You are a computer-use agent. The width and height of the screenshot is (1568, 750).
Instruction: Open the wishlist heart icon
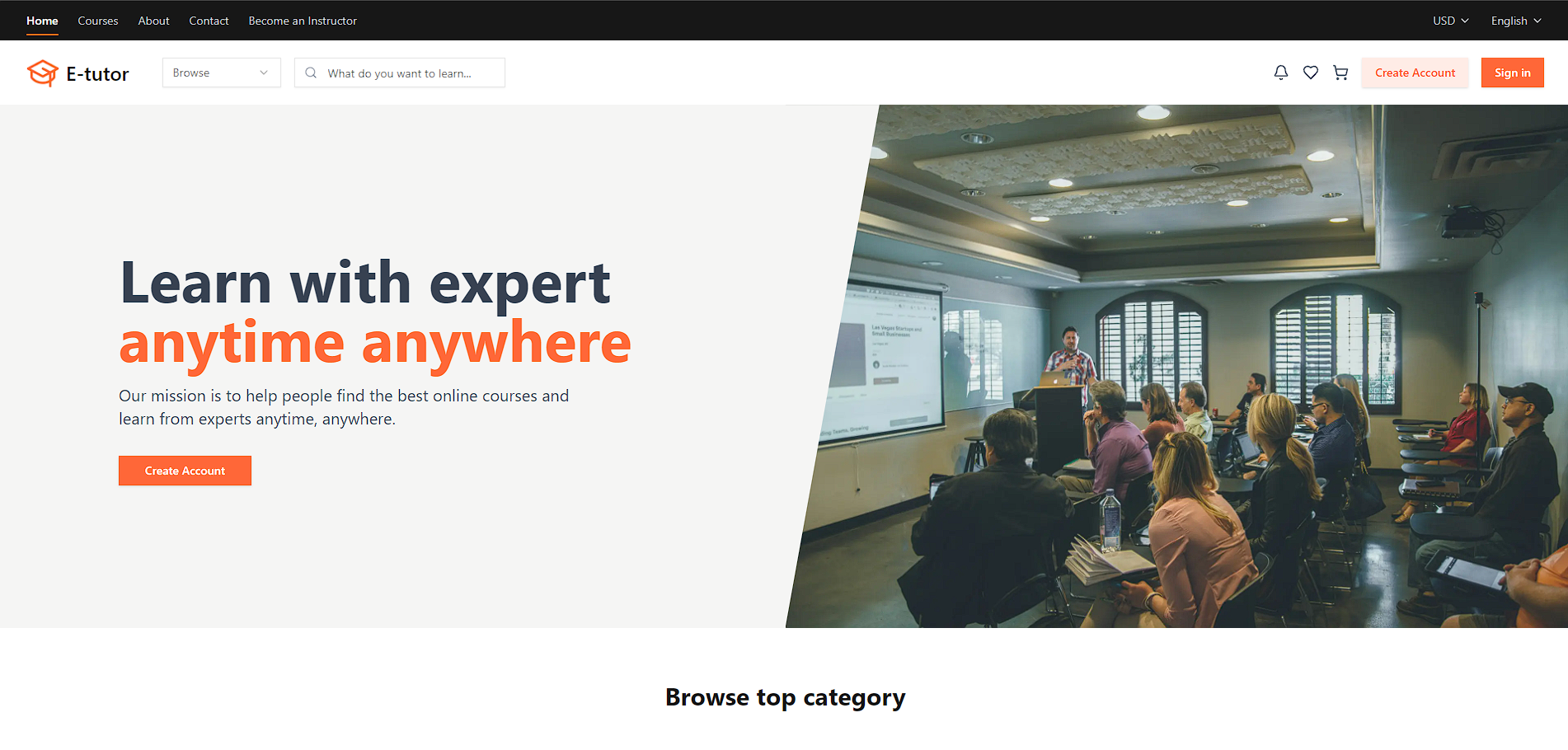(1310, 73)
